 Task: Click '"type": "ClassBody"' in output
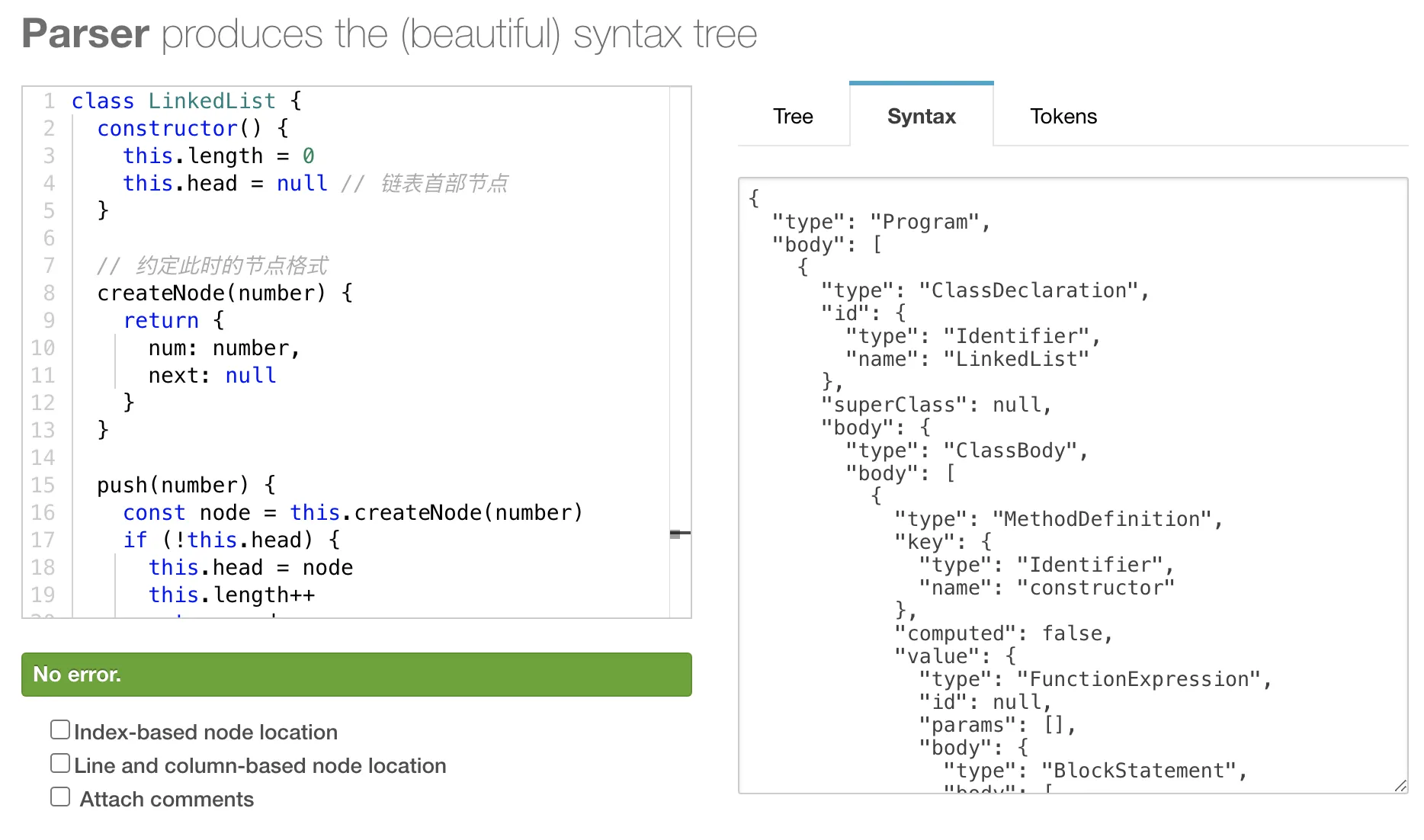pos(967,450)
